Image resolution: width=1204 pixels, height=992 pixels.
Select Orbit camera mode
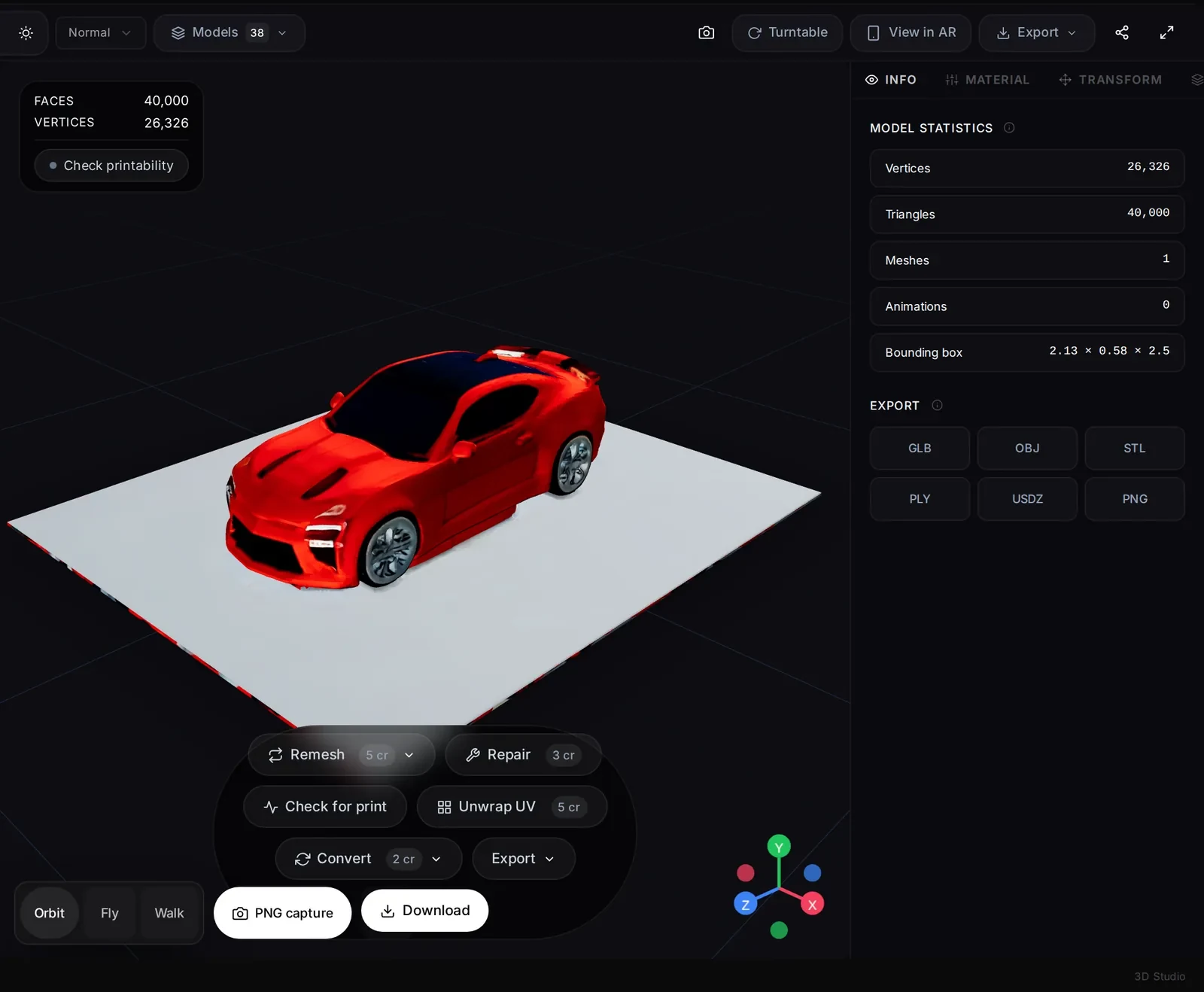(x=50, y=913)
